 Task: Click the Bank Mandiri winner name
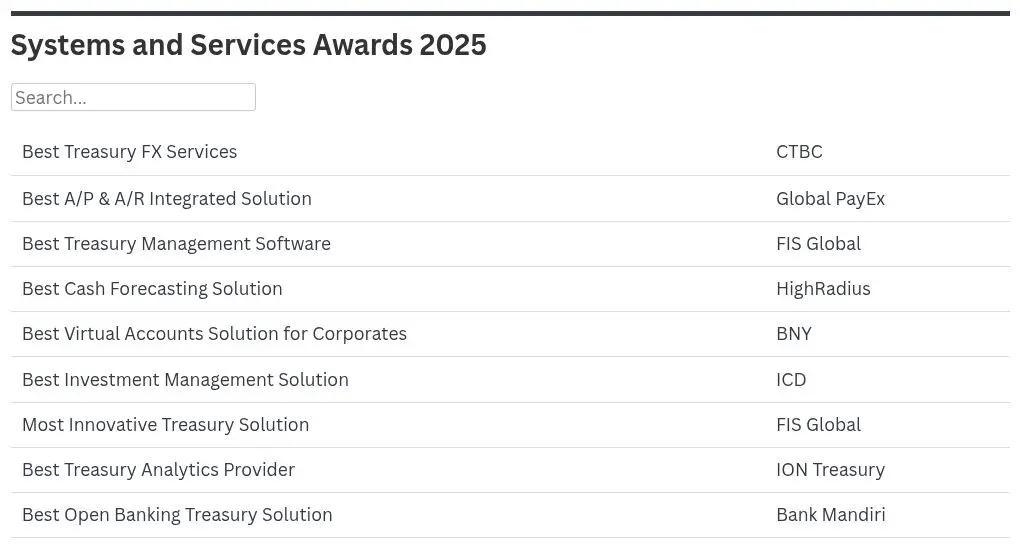[x=830, y=515]
